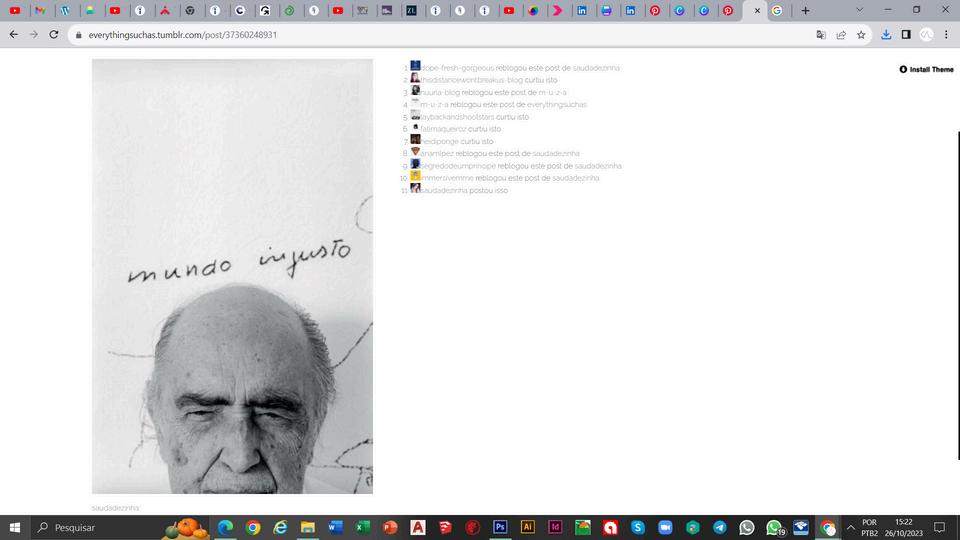Close the active Tumblr tab
Image resolution: width=960 pixels, height=540 pixels.
pyautogui.click(x=757, y=10)
